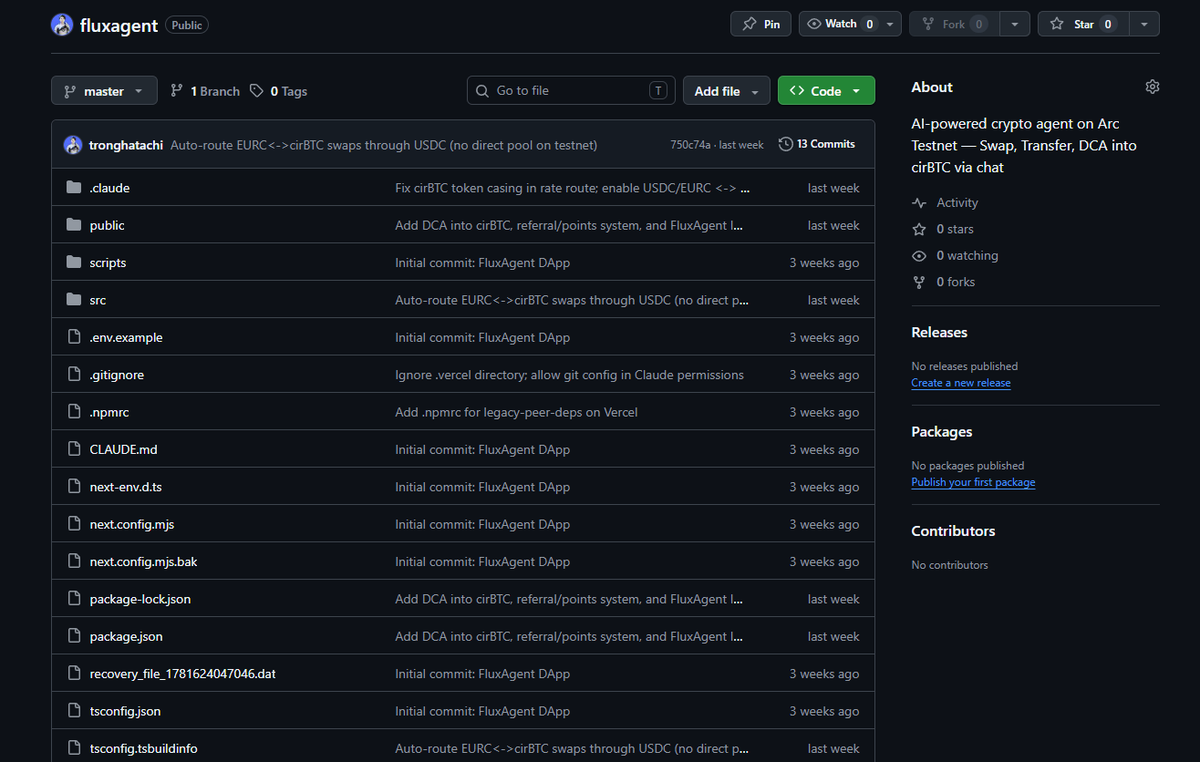The image size is (1200, 762).
Task: Open the 0 Tags link
Action: click(279, 91)
